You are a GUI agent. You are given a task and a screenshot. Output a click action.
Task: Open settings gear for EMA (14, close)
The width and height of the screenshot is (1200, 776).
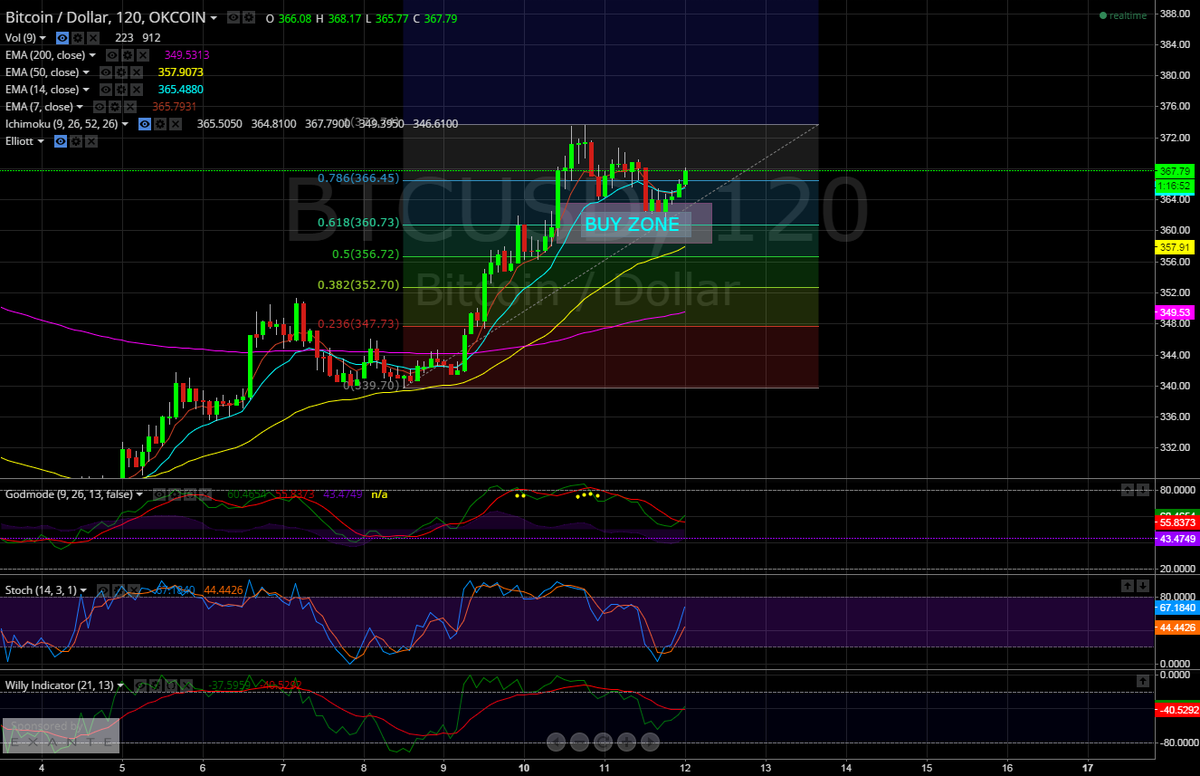121,89
